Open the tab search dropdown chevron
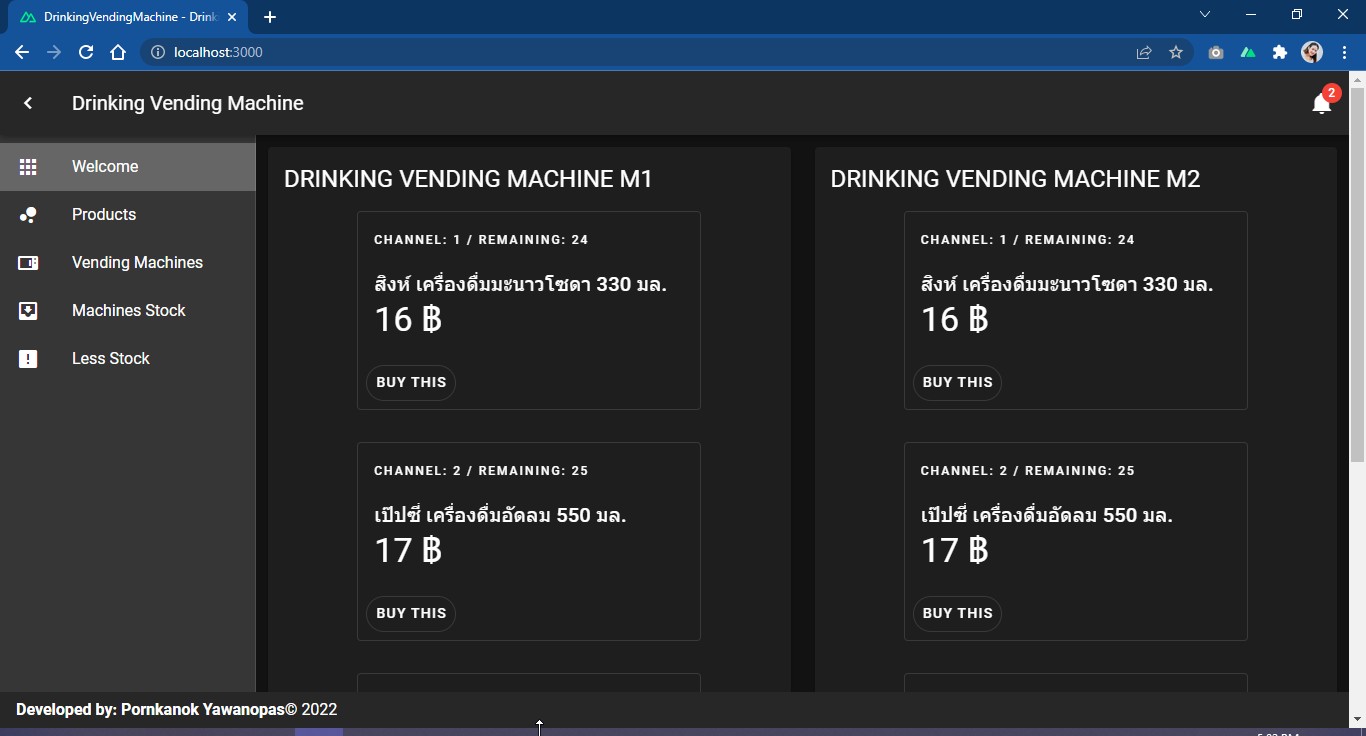The width and height of the screenshot is (1366, 736). pos(1205,14)
